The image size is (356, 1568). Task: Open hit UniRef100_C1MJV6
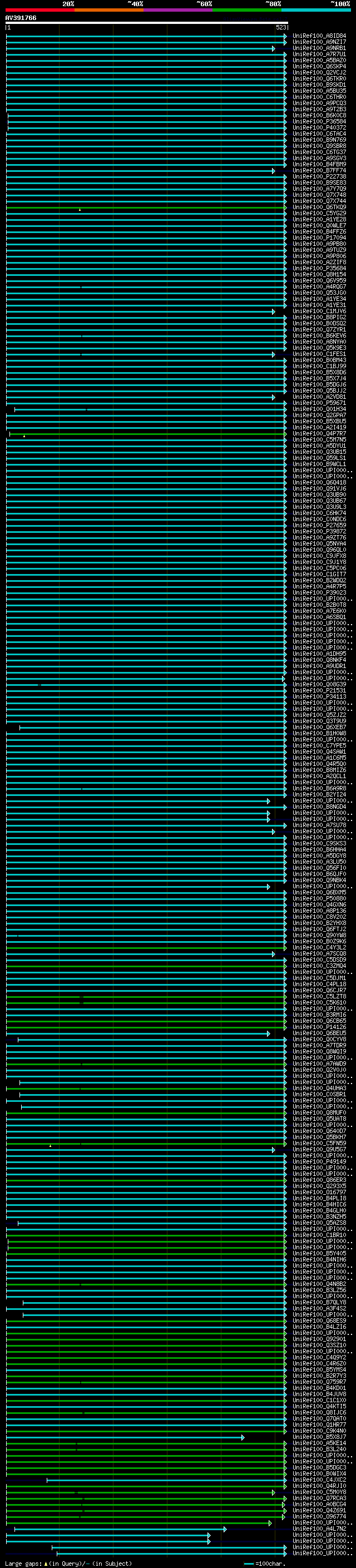pyautogui.click(x=319, y=311)
